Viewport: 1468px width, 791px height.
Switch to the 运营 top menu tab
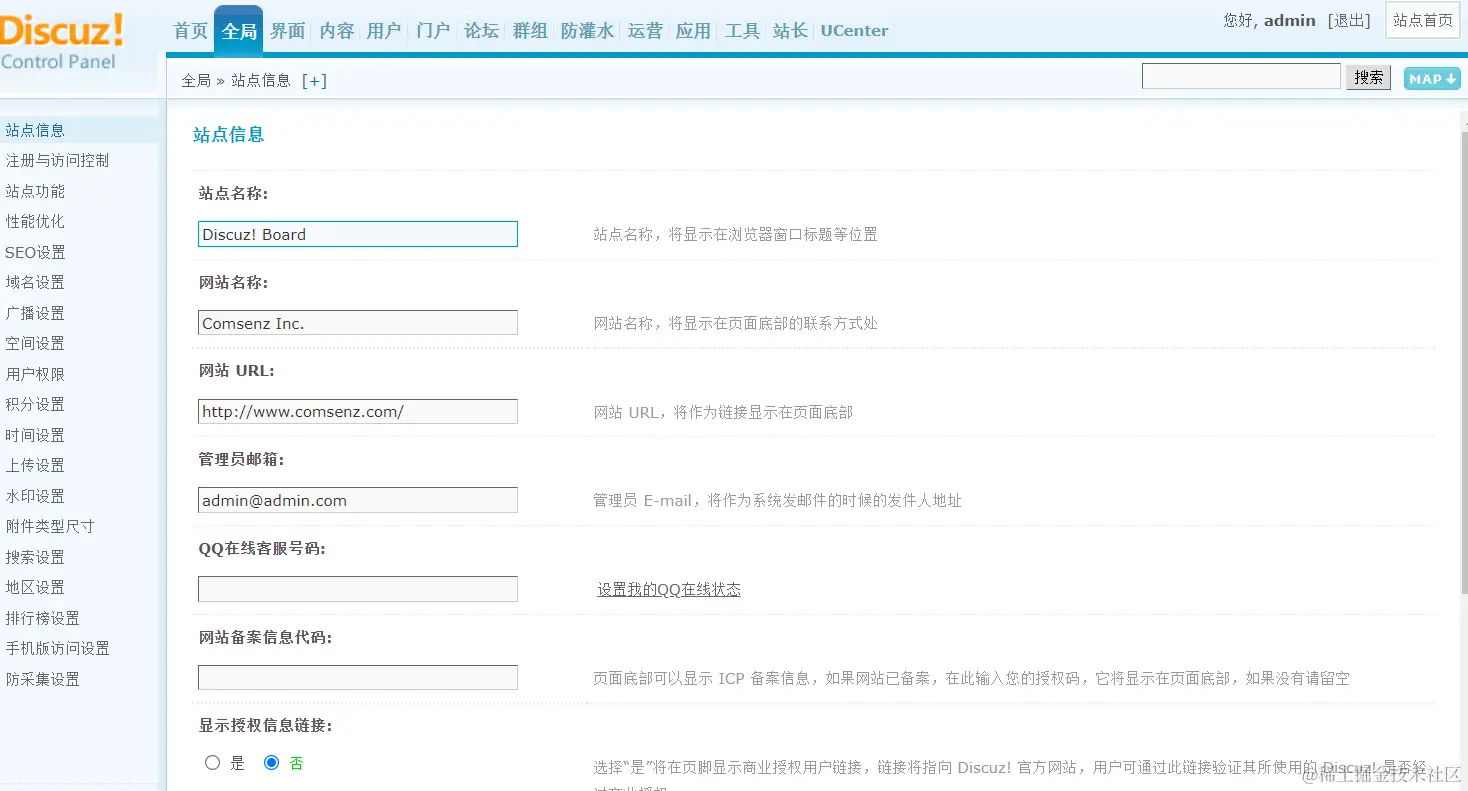pos(645,31)
